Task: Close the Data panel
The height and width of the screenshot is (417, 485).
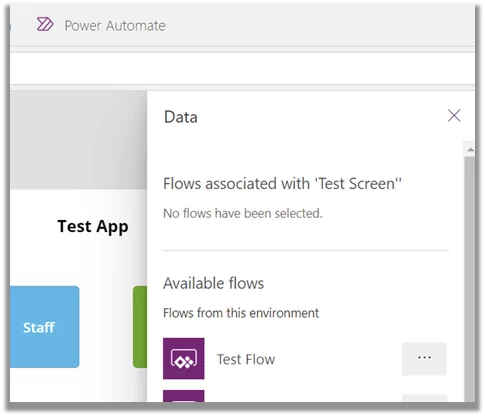Action: (x=454, y=116)
